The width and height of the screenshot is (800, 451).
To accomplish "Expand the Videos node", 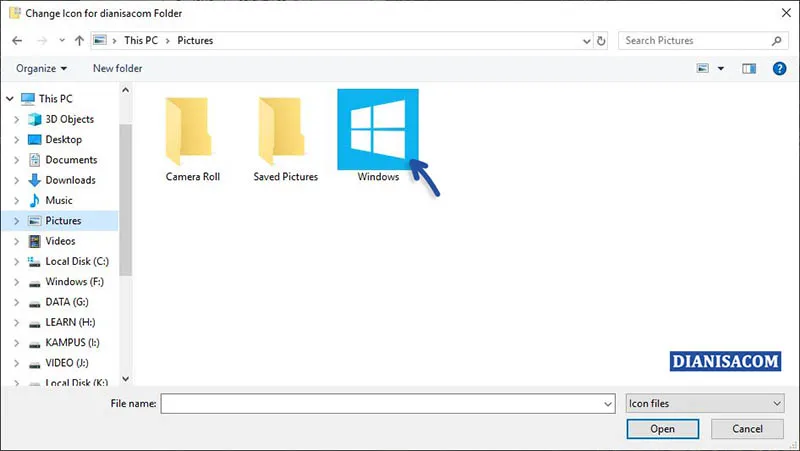I will coord(16,241).
